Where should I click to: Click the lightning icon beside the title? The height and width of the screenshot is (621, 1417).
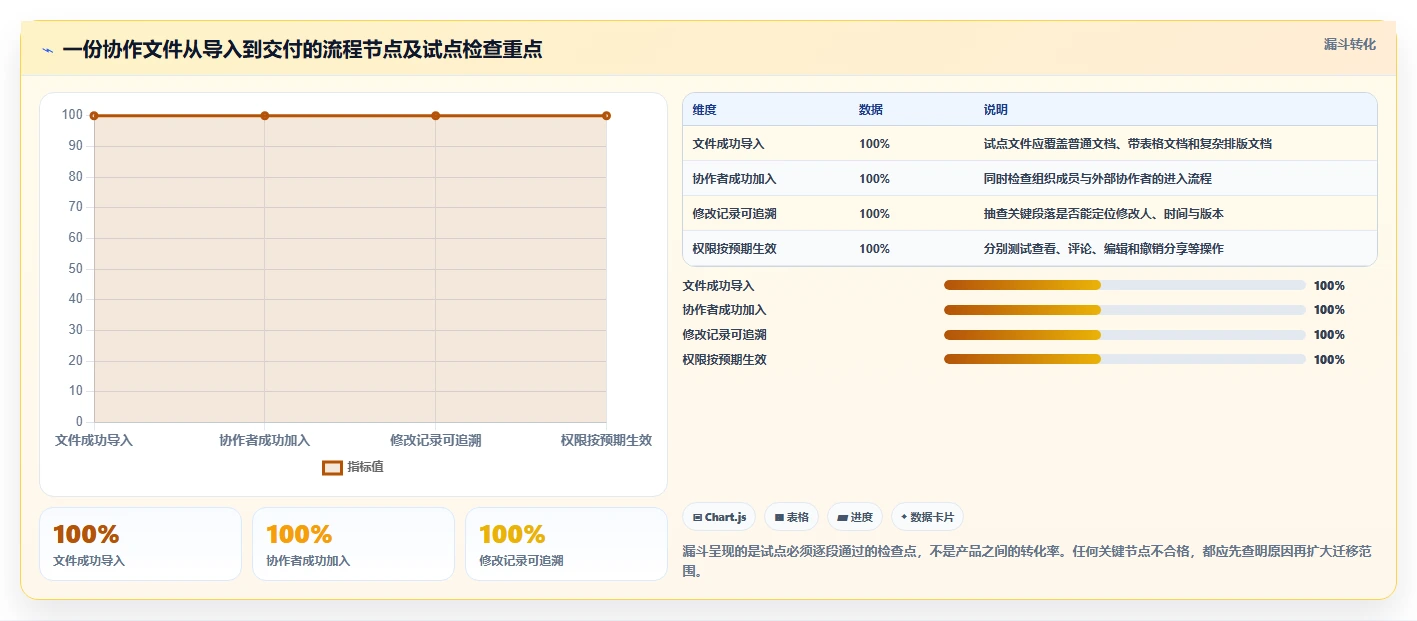48,50
